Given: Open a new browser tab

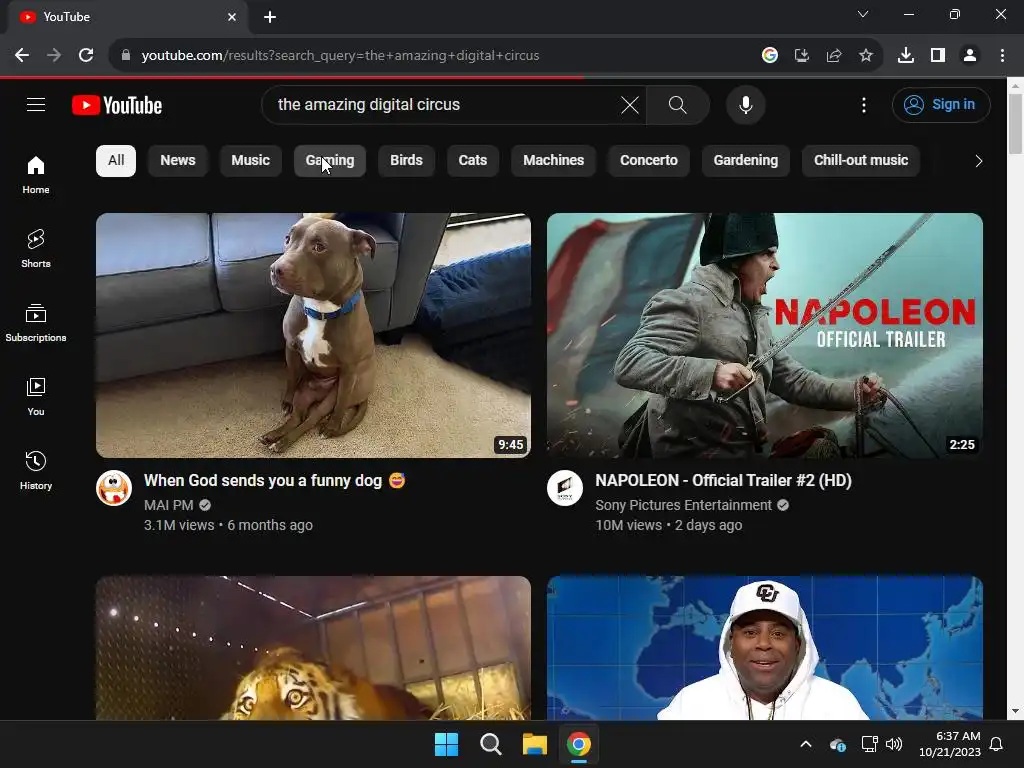Looking at the screenshot, I should 270,17.
